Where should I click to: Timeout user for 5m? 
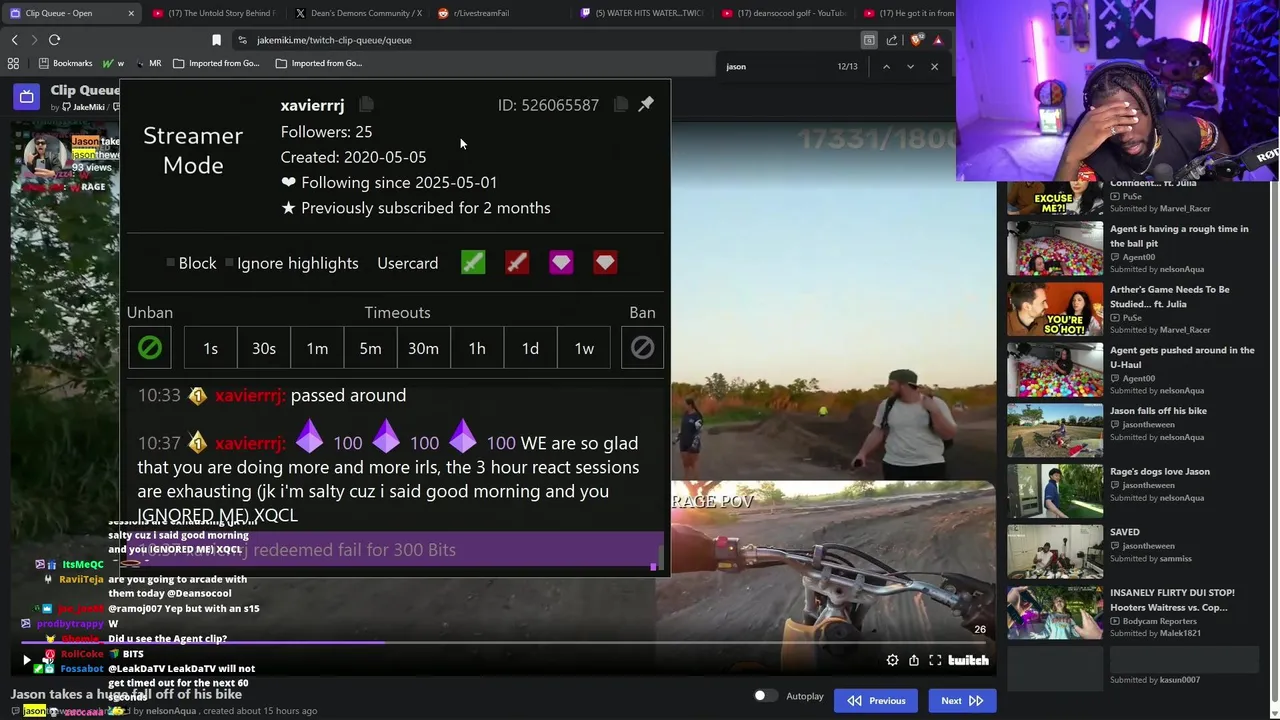point(370,348)
